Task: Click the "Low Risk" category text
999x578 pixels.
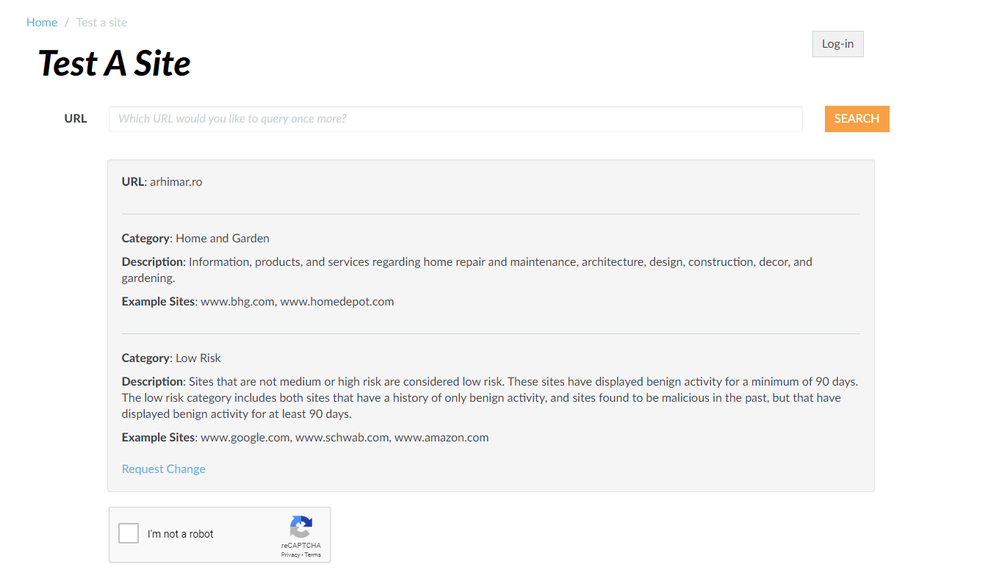Action: pyautogui.click(x=198, y=358)
